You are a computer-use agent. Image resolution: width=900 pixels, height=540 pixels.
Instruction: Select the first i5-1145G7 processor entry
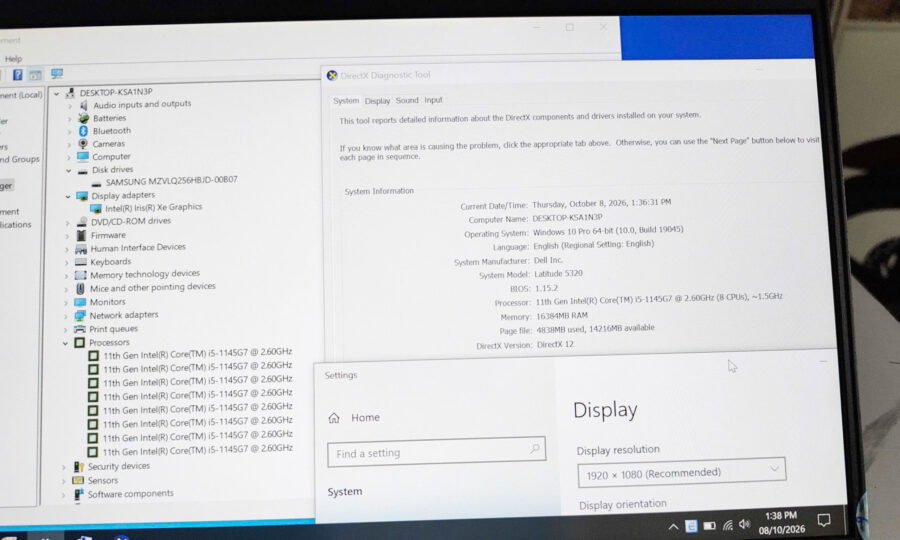197,353
